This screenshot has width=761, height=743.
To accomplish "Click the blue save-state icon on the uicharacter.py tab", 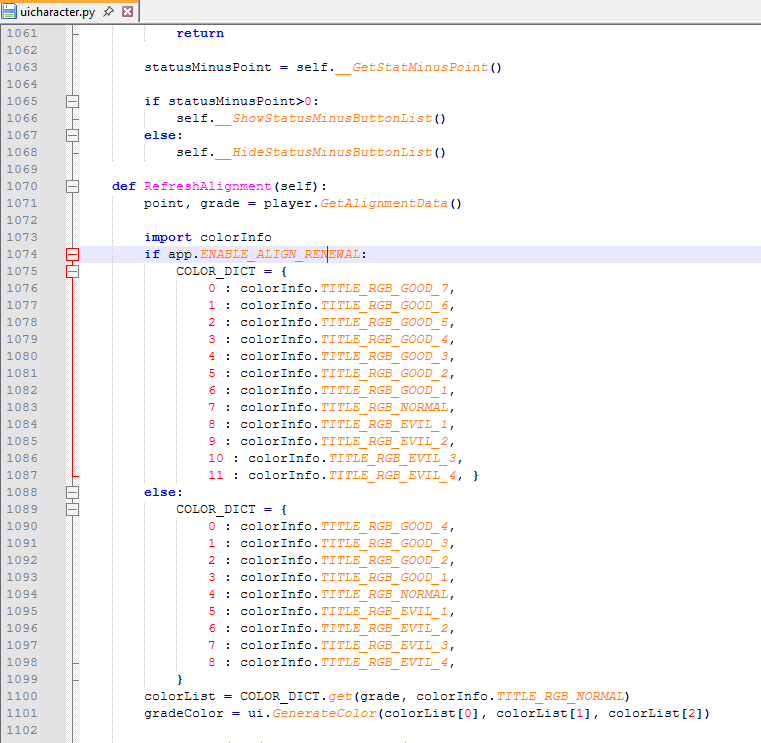I will (x=9, y=11).
